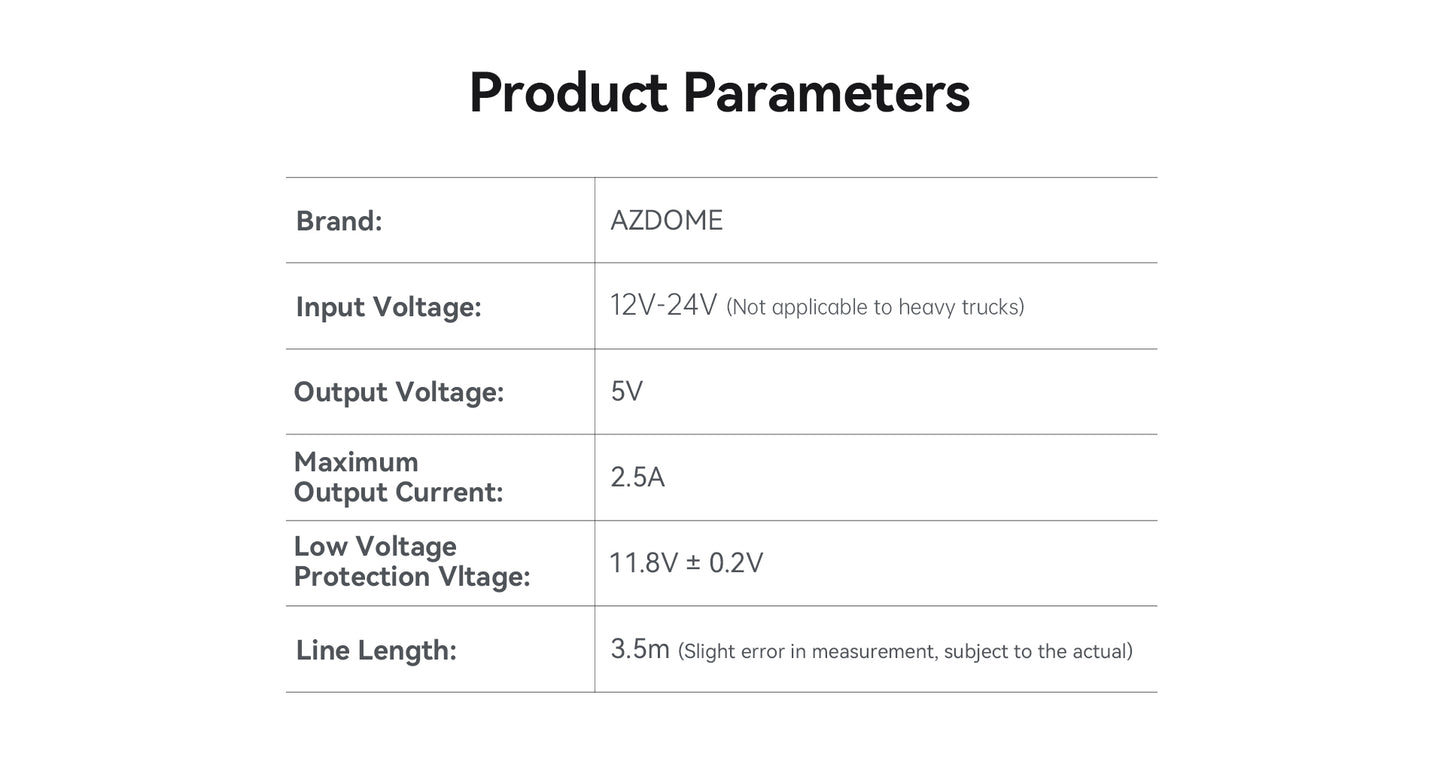Click the "Slight error in measurement" phrase
1445x768 pixels.
click(x=808, y=652)
